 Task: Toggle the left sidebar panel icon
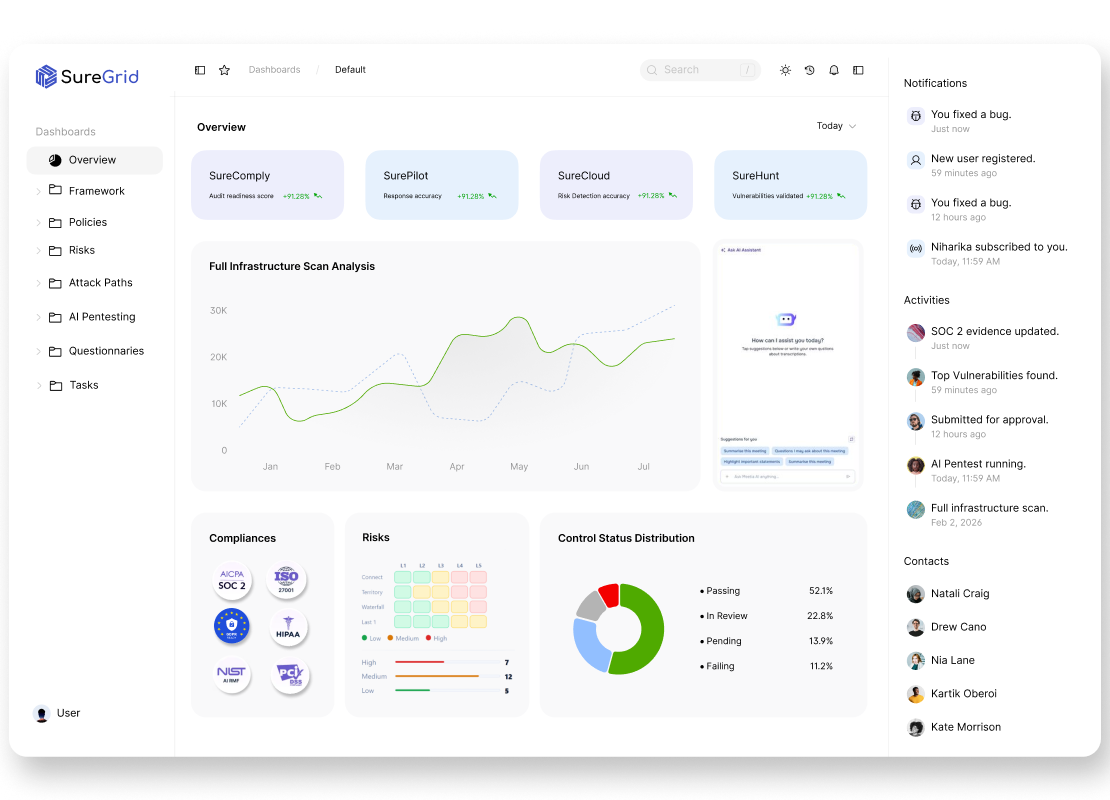[x=200, y=70]
